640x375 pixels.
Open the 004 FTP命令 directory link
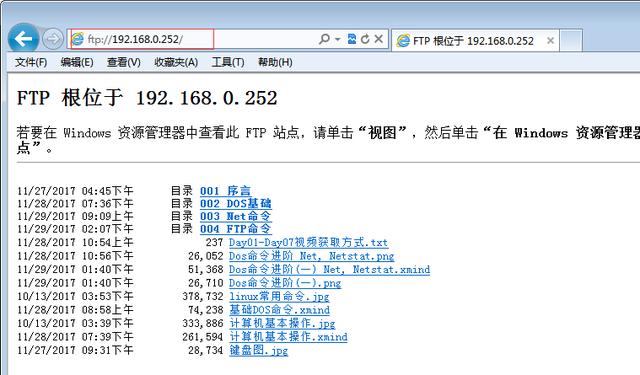[235, 229]
